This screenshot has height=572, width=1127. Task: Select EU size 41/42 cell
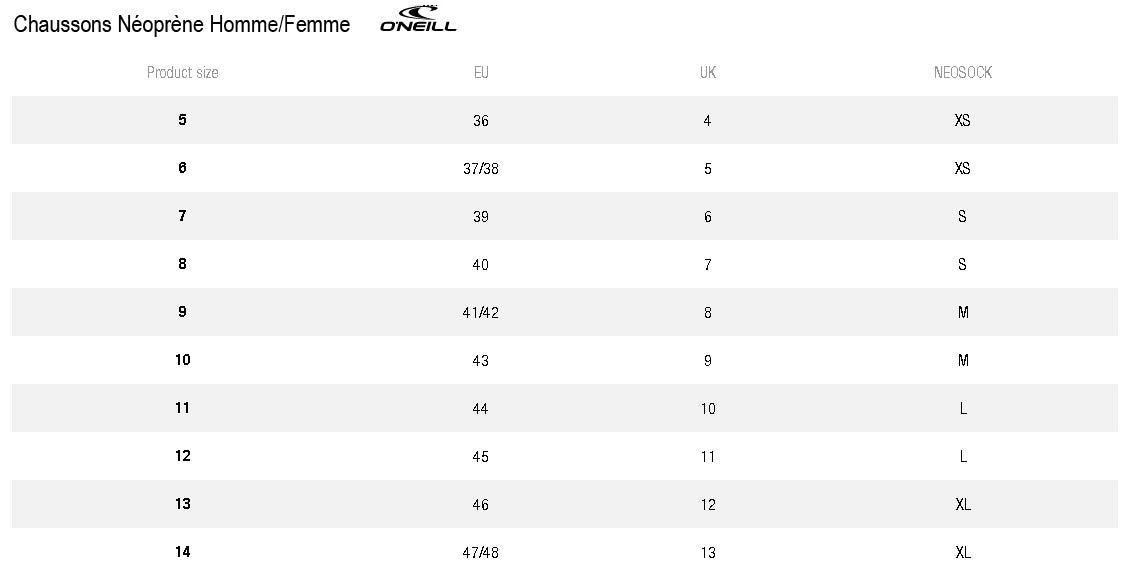(481, 313)
